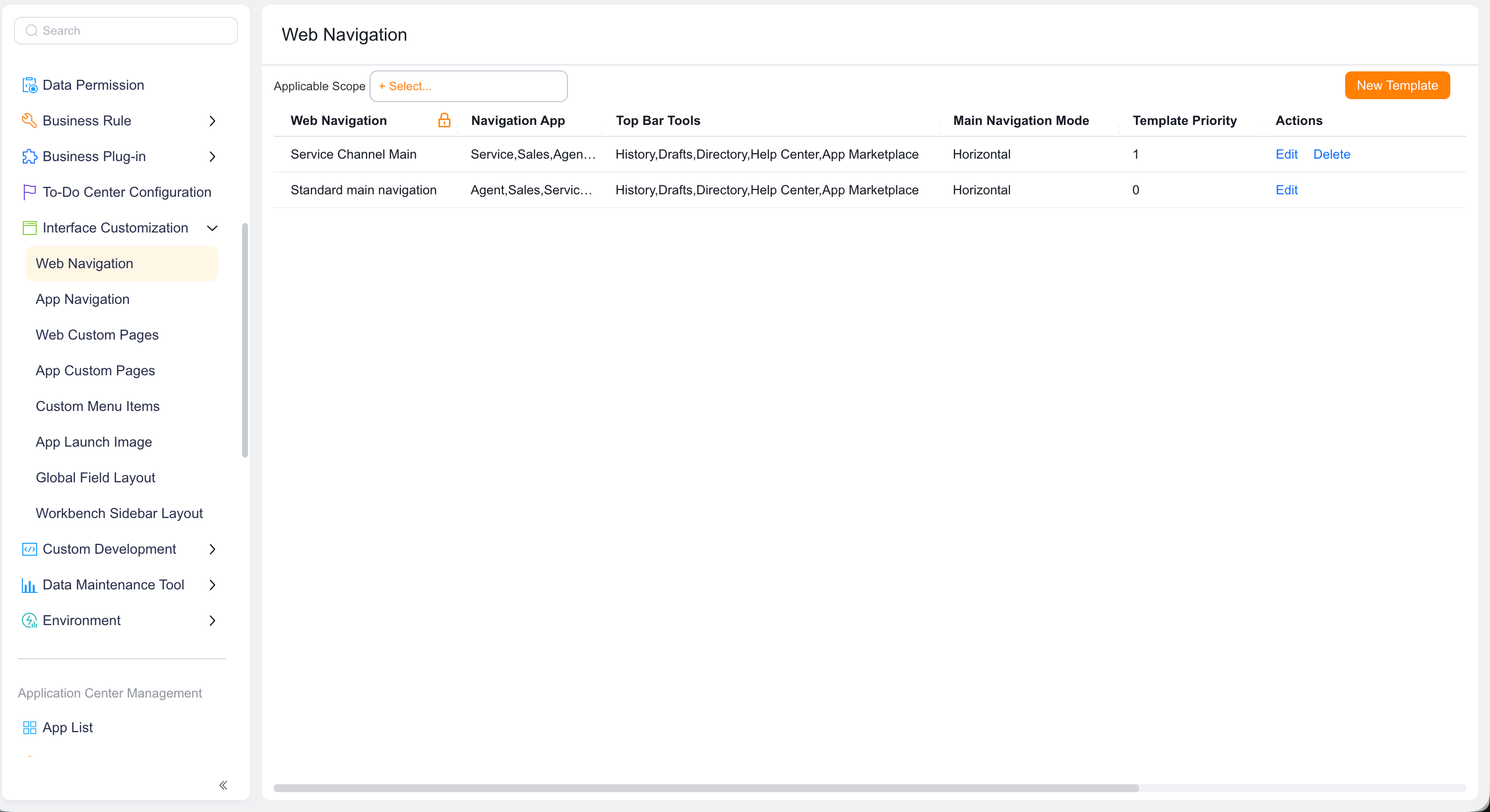Delete the Service Channel Main template

click(1331, 154)
